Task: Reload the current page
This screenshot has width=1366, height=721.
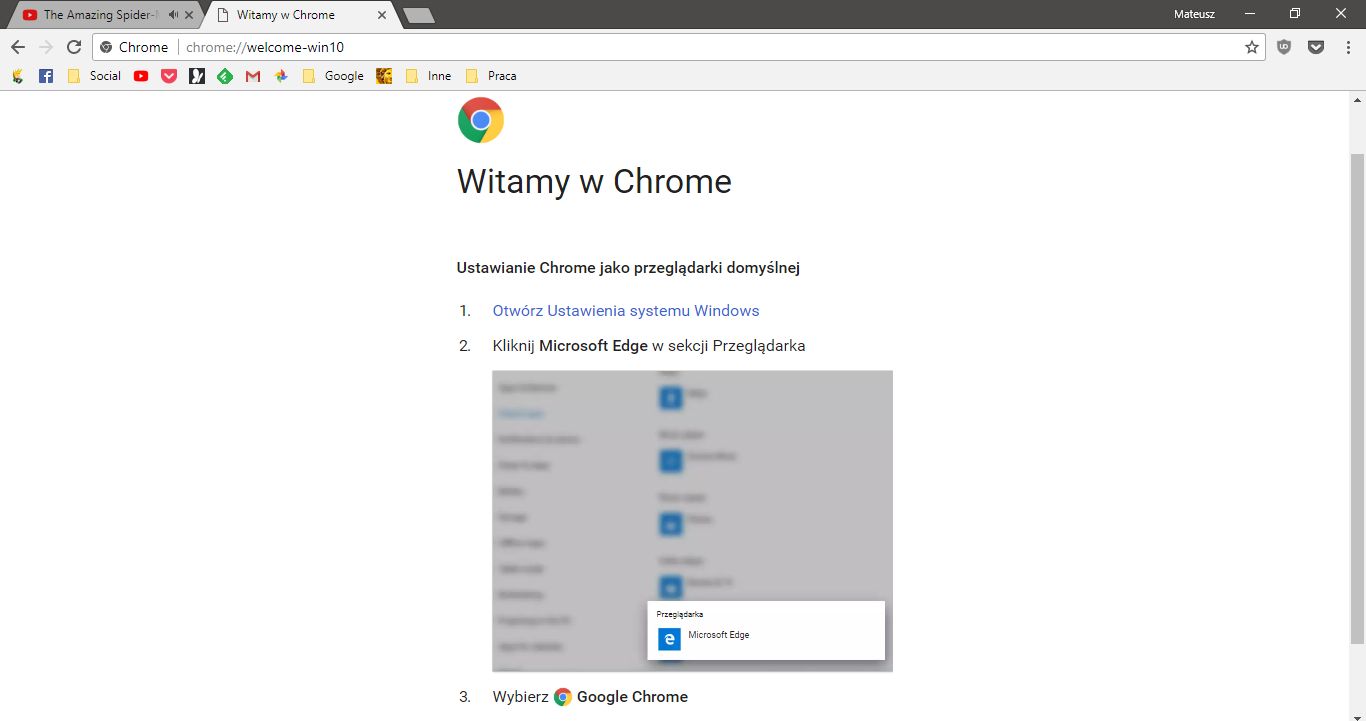Action: click(x=73, y=46)
